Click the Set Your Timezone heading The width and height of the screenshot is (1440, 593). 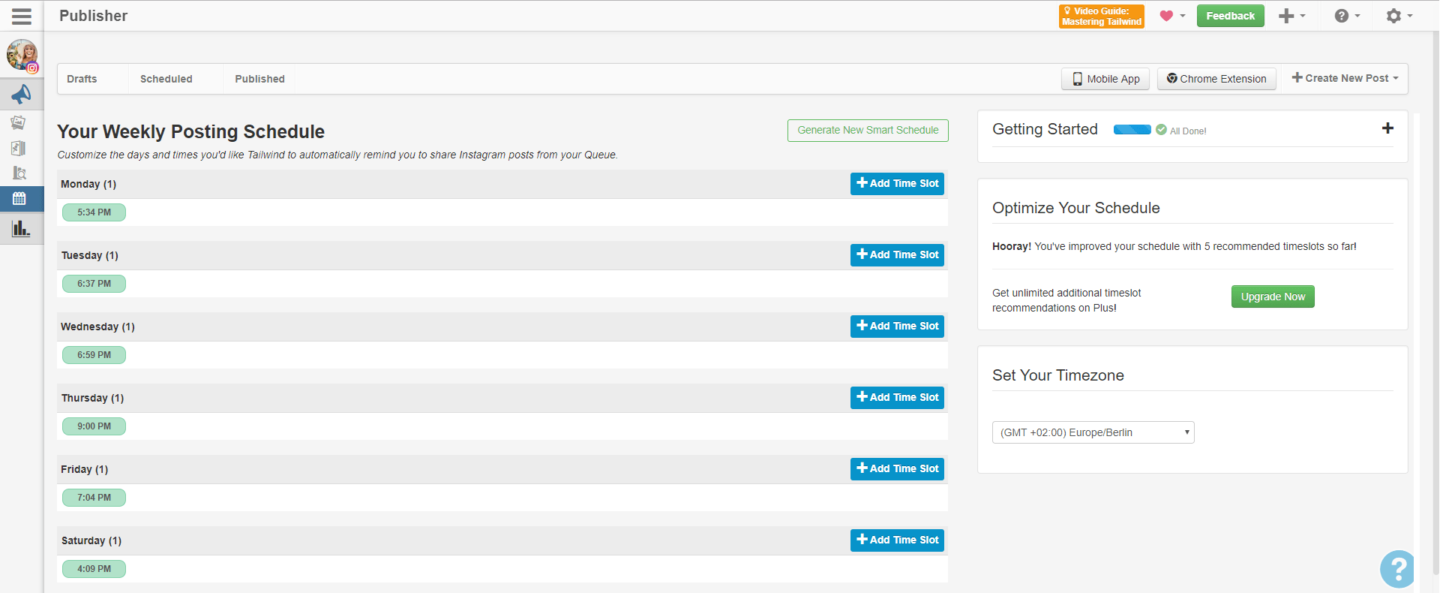pos(1058,376)
